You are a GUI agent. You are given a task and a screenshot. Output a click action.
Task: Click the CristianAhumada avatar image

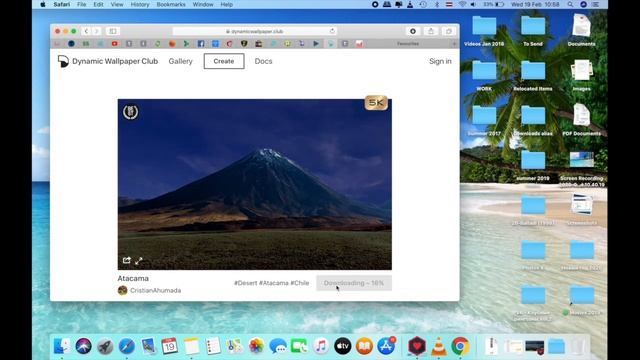(122, 290)
